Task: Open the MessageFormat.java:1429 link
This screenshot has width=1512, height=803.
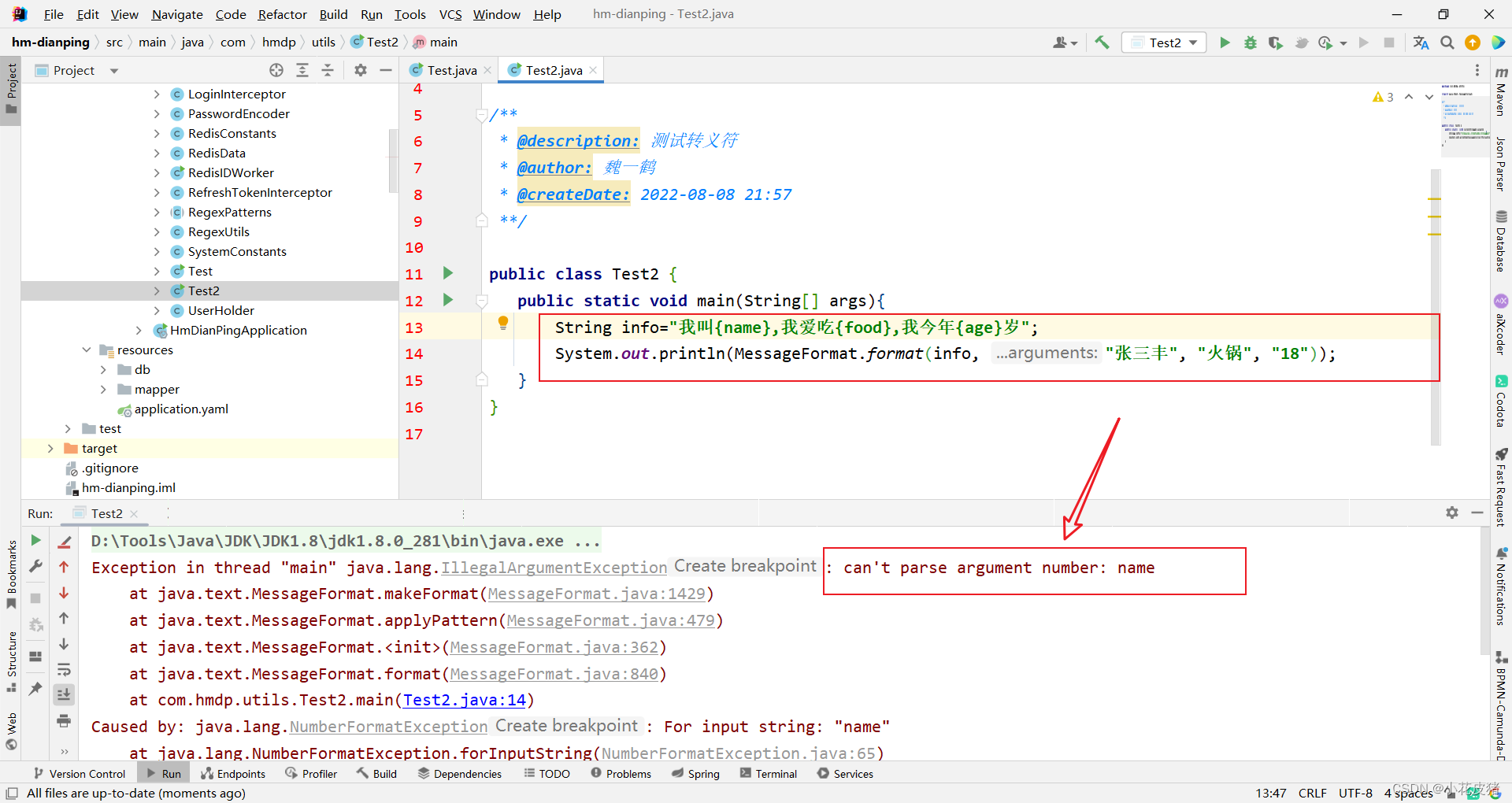Action: [596, 594]
